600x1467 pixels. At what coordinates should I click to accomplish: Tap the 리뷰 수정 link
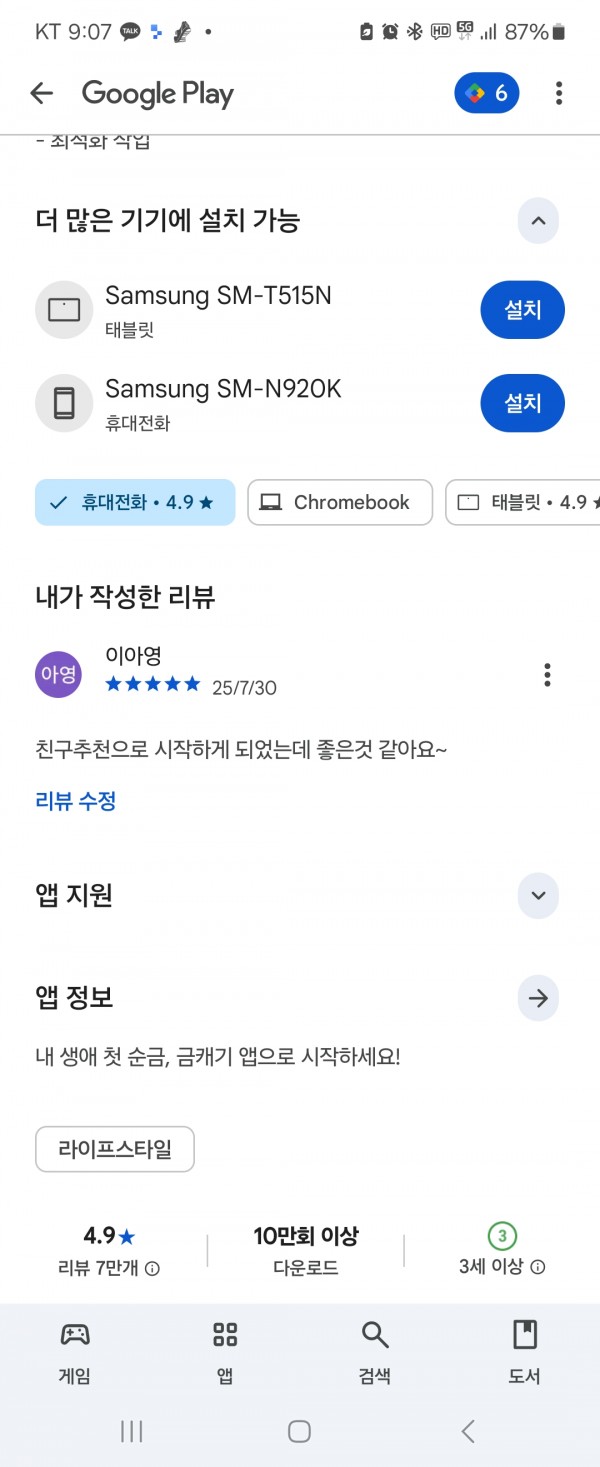point(76,801)
